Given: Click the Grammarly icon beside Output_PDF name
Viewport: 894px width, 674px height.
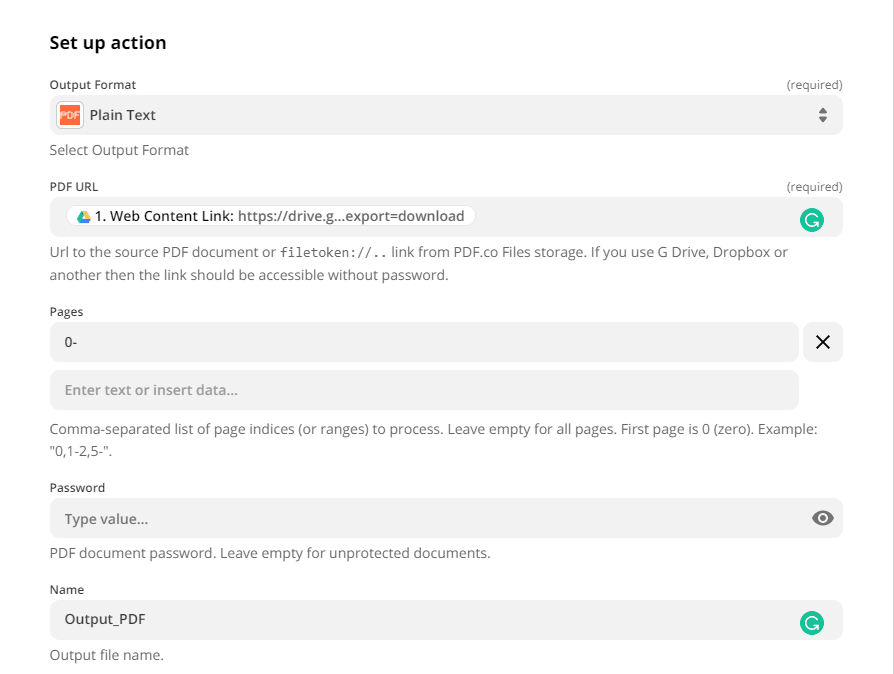Looking at the screenshot, I should [x=812, y=621].
